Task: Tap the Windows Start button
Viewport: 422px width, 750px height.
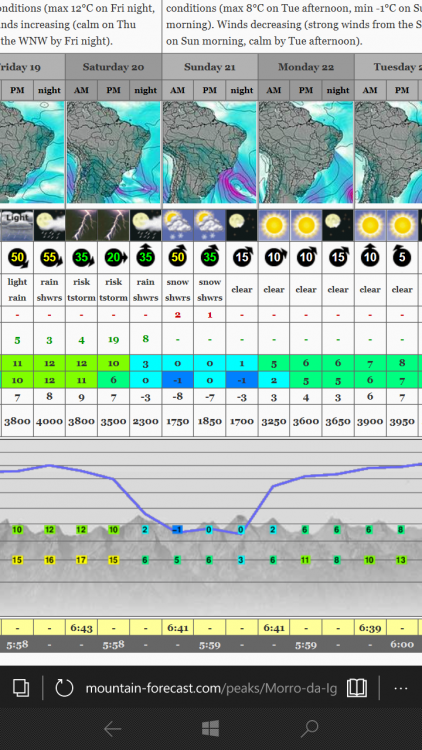Action: (x=211, y=729)
